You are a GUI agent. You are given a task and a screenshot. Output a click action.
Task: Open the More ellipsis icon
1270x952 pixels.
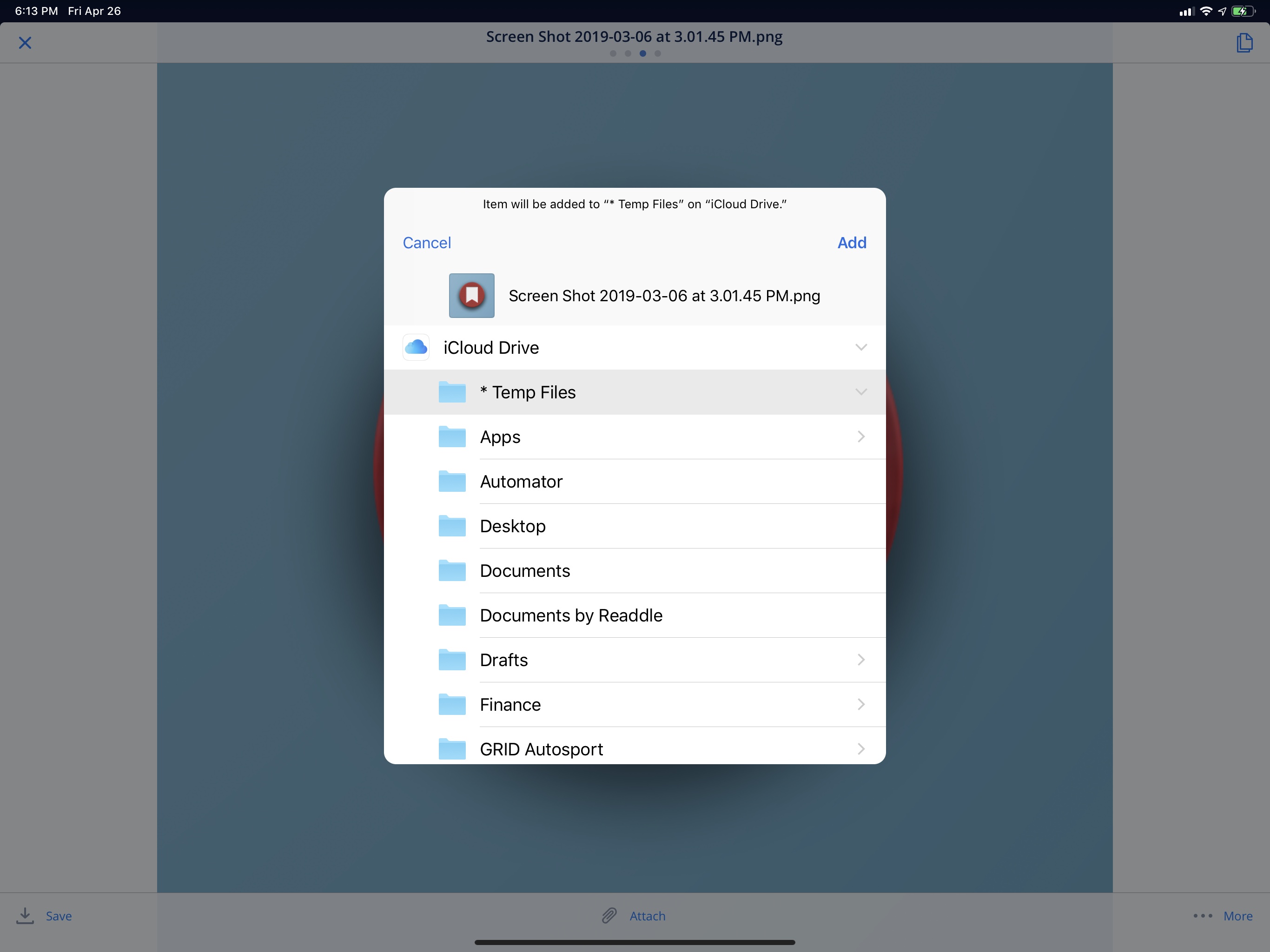point(1203,916)
